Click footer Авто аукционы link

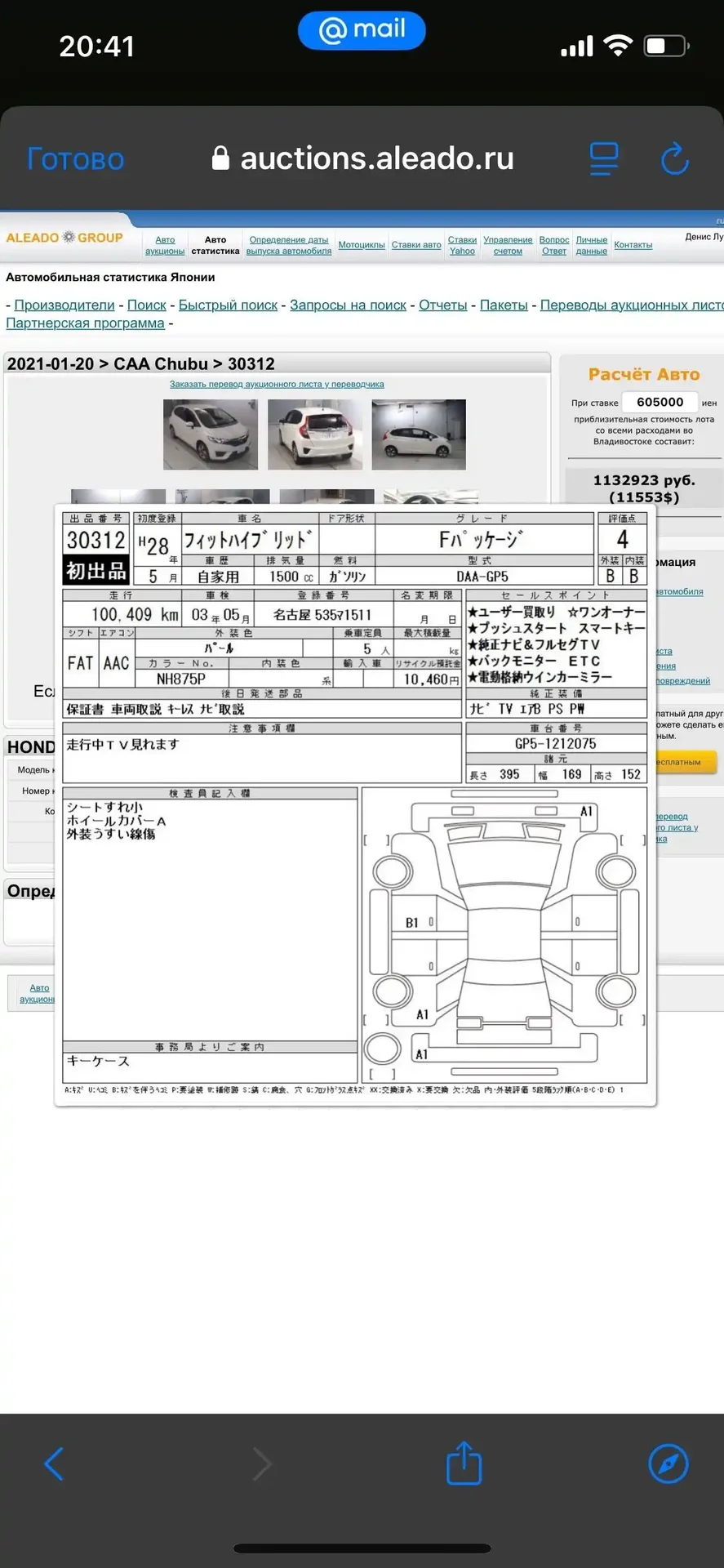pos(38,994)
